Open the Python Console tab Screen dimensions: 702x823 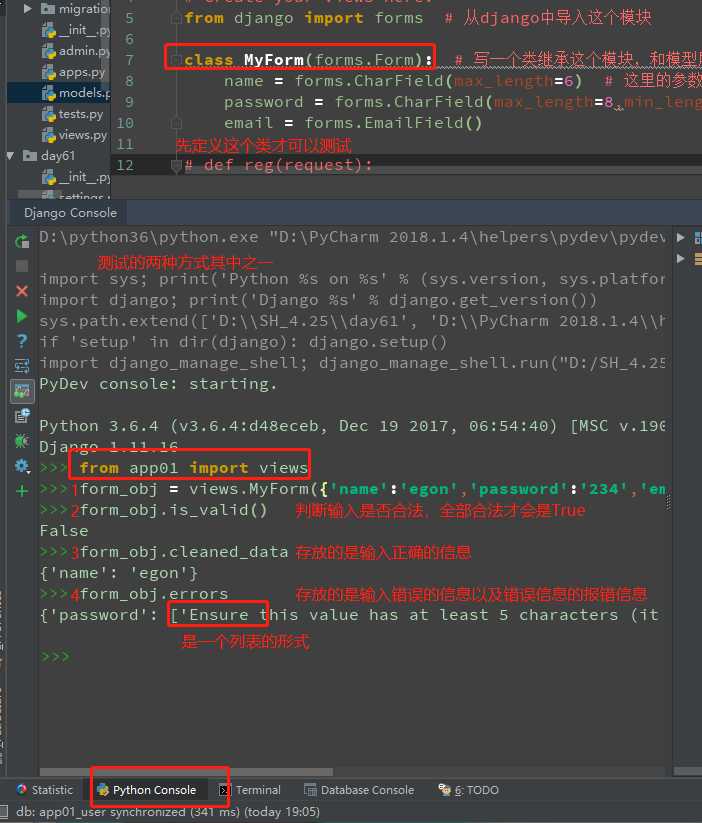pyautogui.click(x=147, y=790)
